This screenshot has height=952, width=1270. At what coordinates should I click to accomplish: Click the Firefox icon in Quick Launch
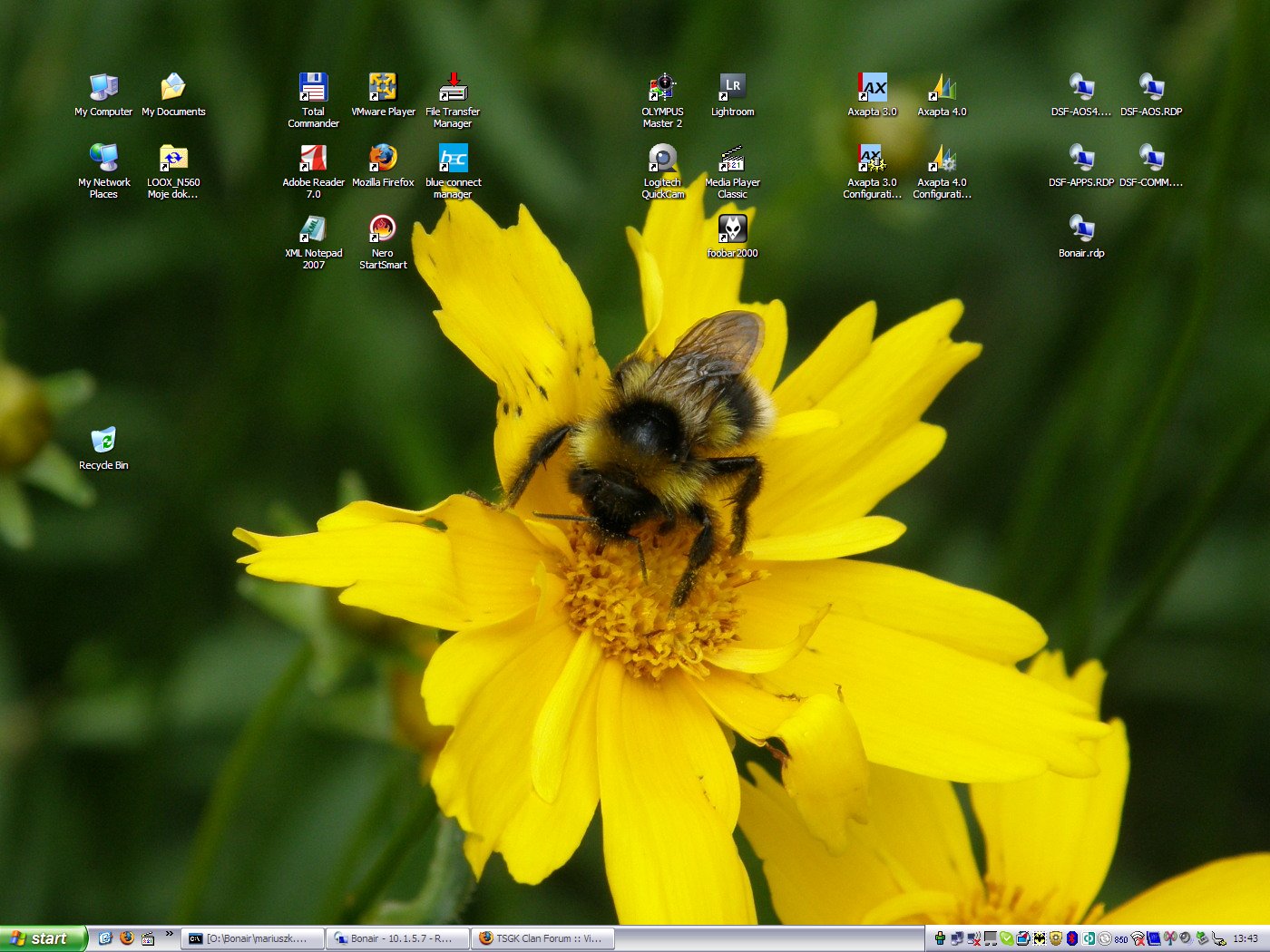pos(127,938)
